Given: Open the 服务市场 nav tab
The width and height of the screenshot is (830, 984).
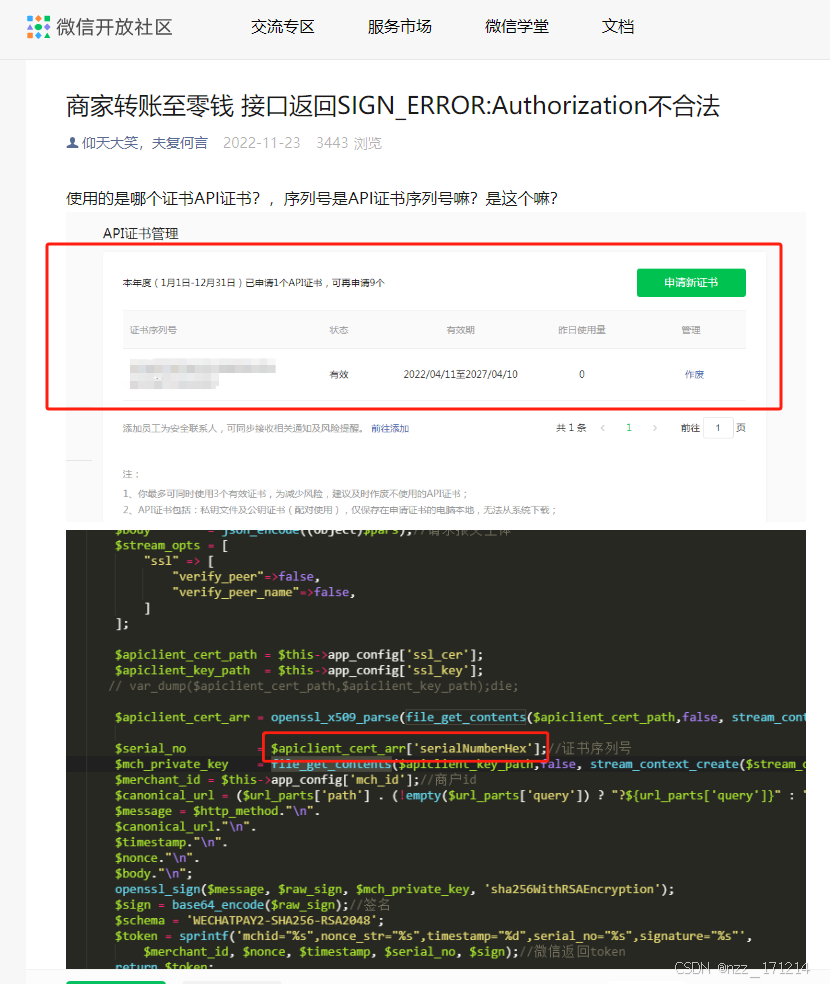Looking at the screenshot, I should click(400, 27).
